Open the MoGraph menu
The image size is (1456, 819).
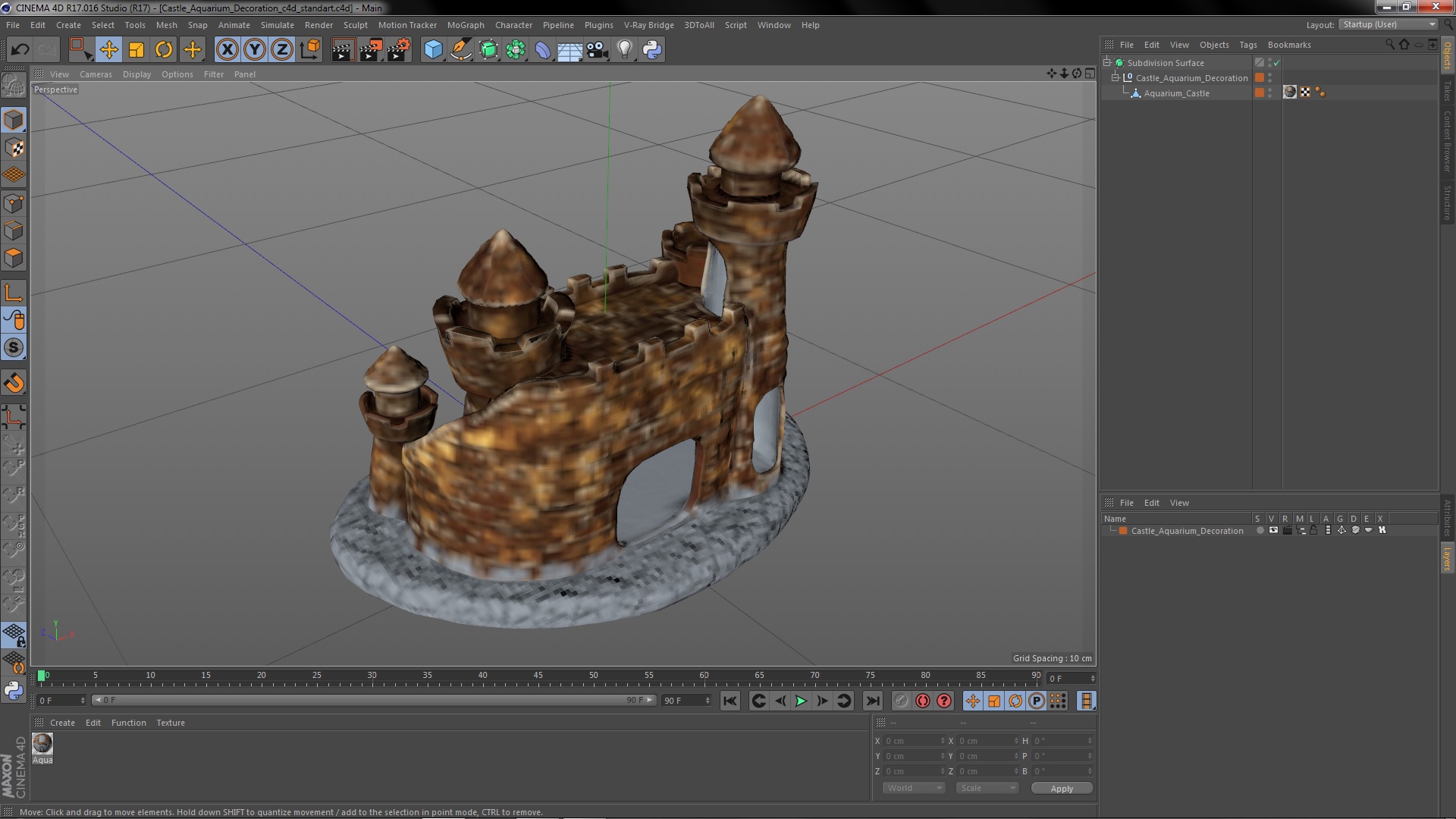point(466,25)
